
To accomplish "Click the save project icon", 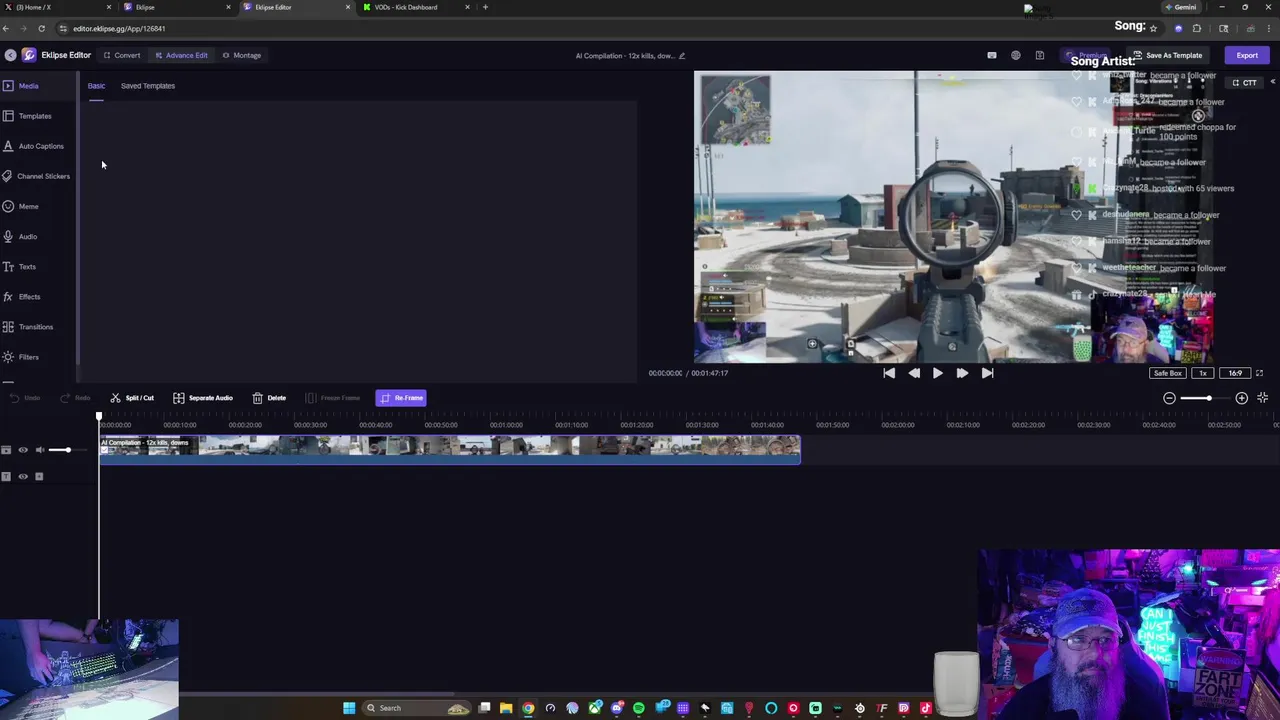I will 1040,55.
